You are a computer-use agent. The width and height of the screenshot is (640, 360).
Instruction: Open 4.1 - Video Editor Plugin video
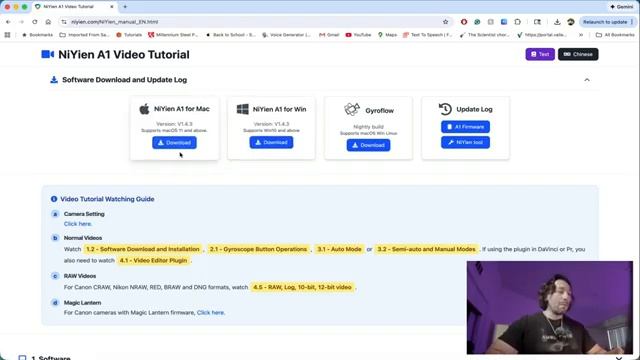(x=153, y=260)
